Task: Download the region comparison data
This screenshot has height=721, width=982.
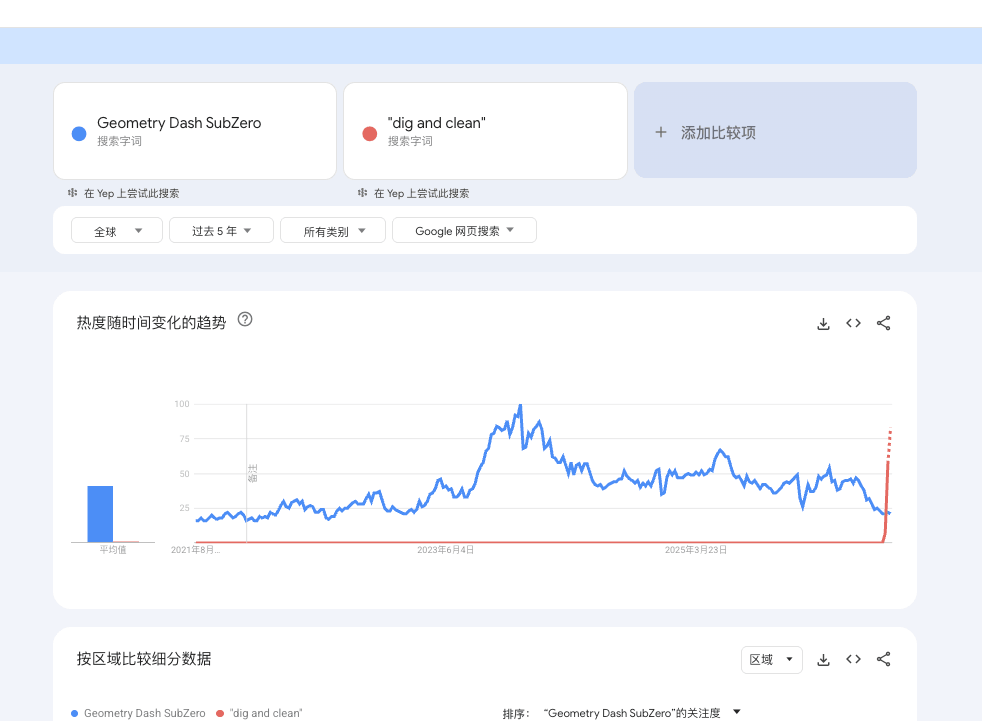Action: point(823,660)
